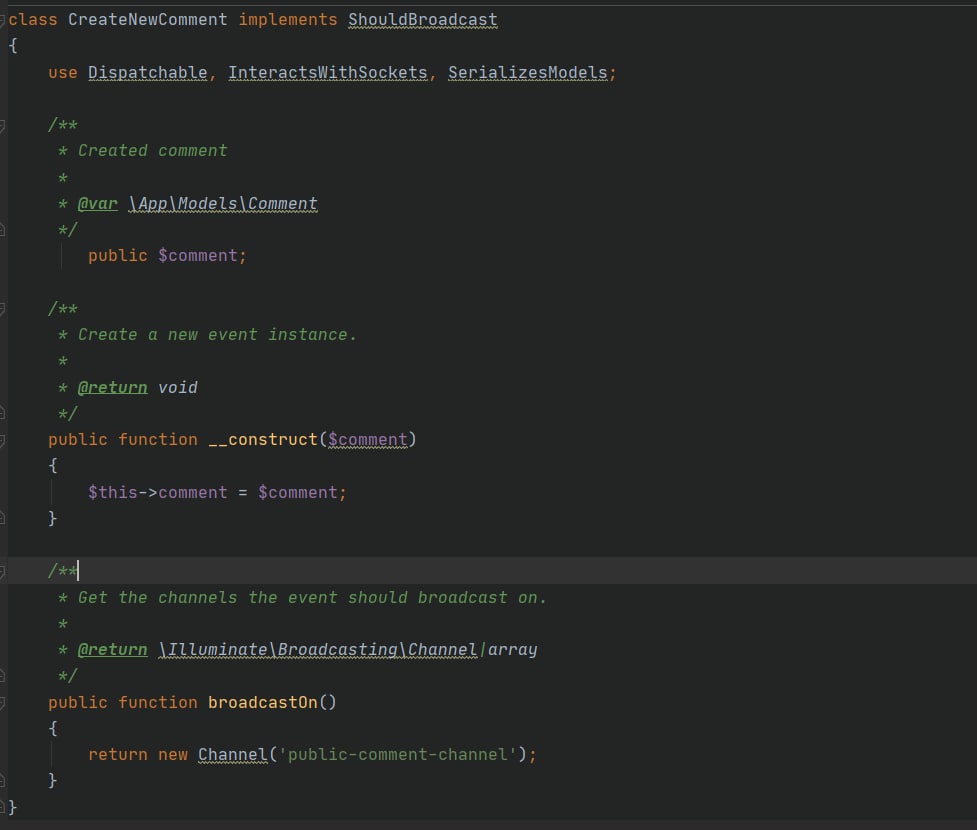Image resolution: width=977 pixels, height=830 pixels.
Task: Click 'return' keyword in broadcastOn body
Action: 118,755
